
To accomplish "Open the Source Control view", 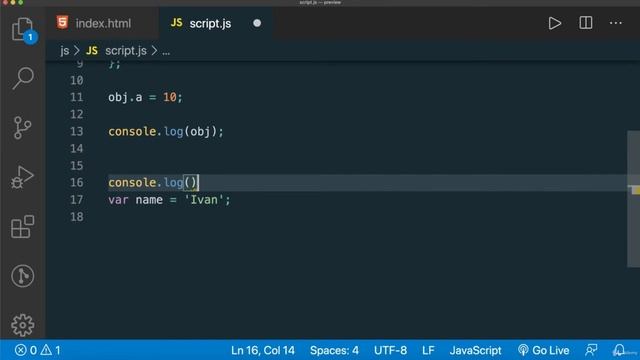I will 22,128.
